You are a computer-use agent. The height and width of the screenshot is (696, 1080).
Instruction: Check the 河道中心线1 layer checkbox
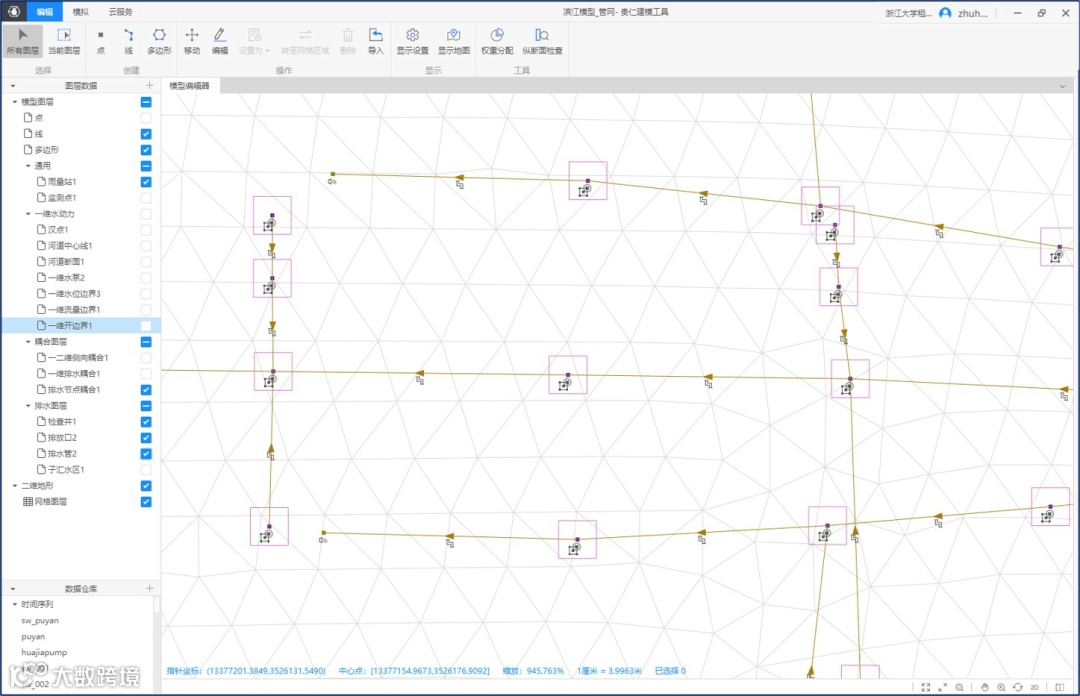click(x=146, y=246)
